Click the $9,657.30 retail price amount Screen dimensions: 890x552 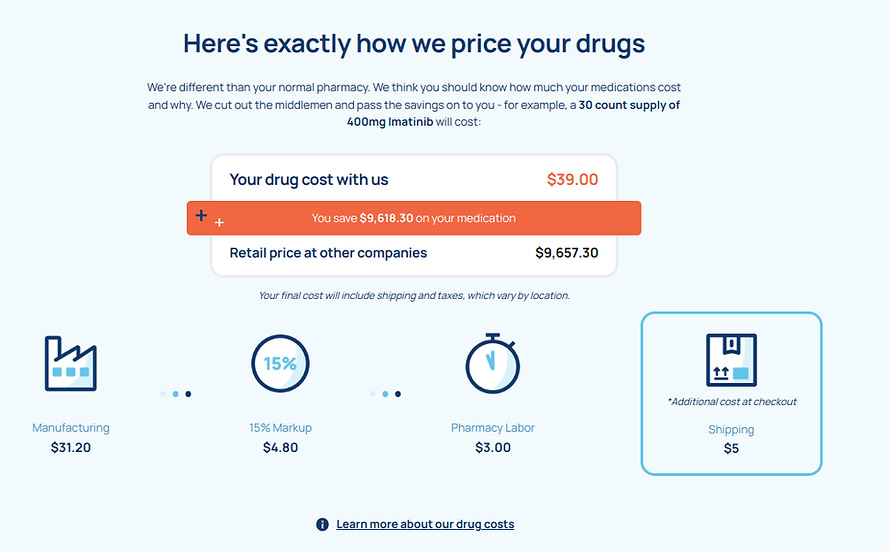566,253
